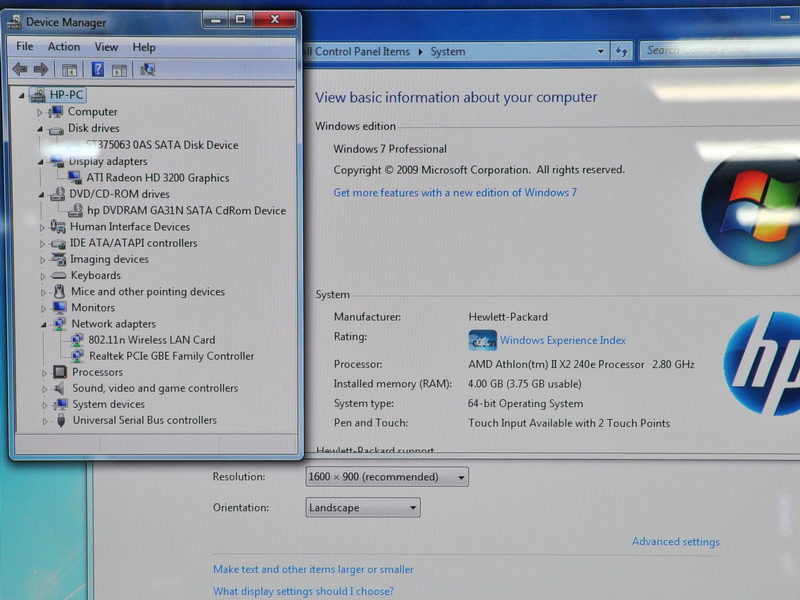Select 802.11n Wireless LAN Card entry
The width and height of the screenshot is (800, 600).
pyautogui.click(x=152, y=340)
